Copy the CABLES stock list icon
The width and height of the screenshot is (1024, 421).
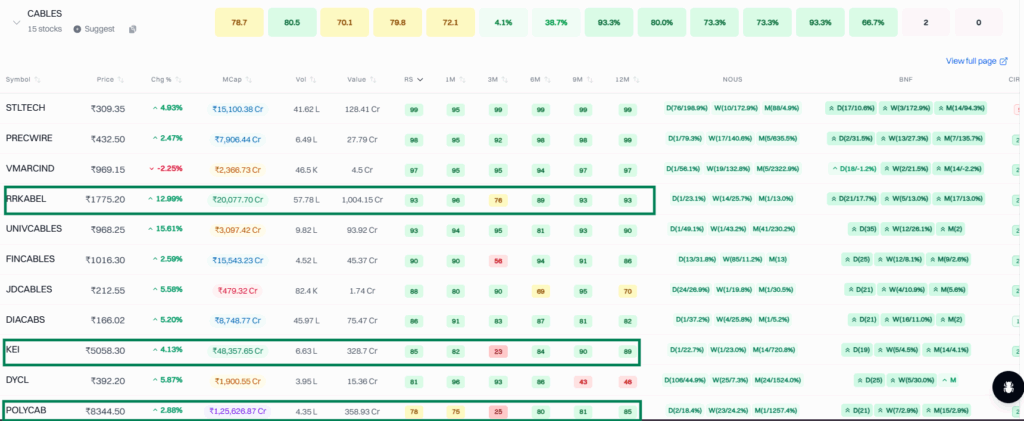(133, 29)
